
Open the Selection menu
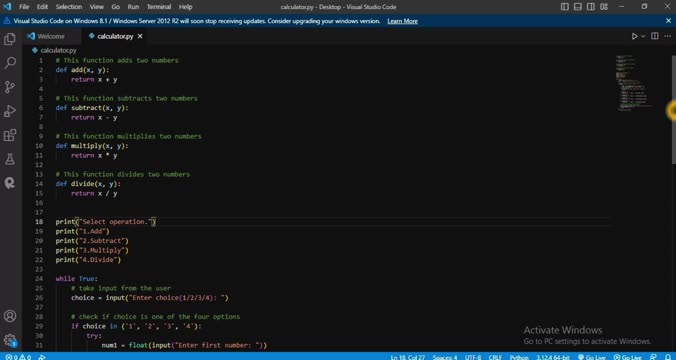point(69,7)
